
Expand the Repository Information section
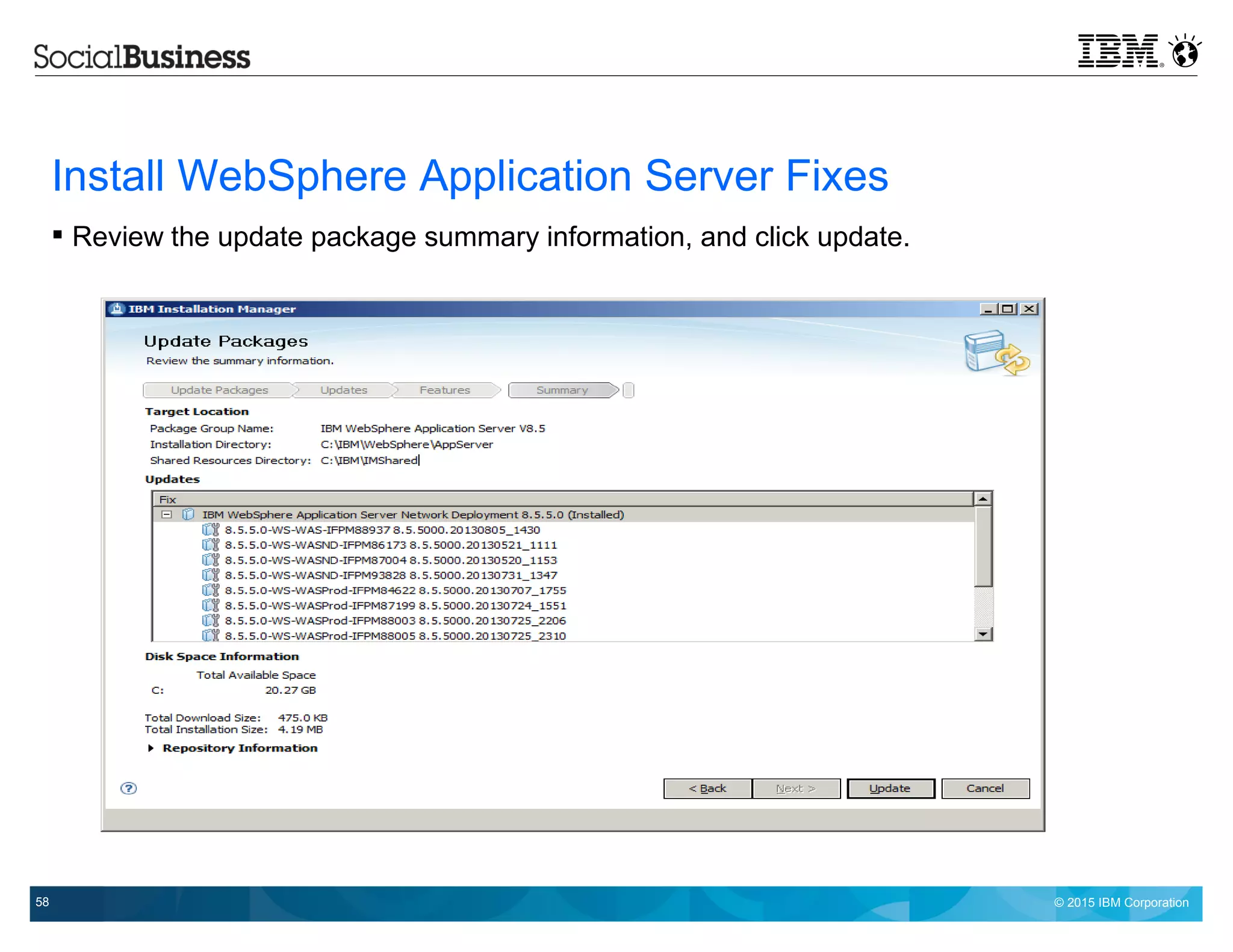point(151,748)
